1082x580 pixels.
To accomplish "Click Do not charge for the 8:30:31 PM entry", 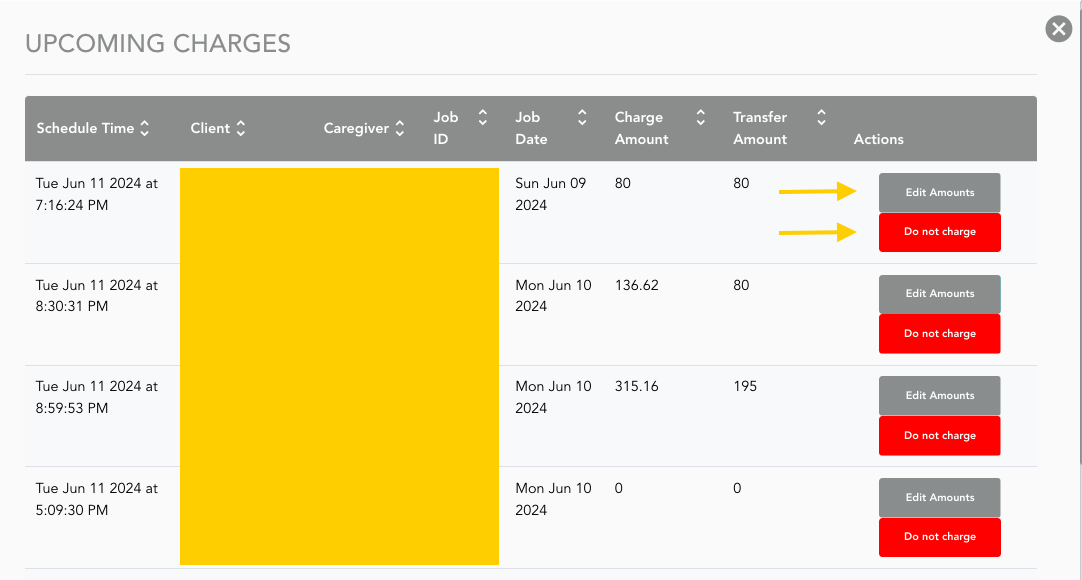I will [x=939, y=333].
